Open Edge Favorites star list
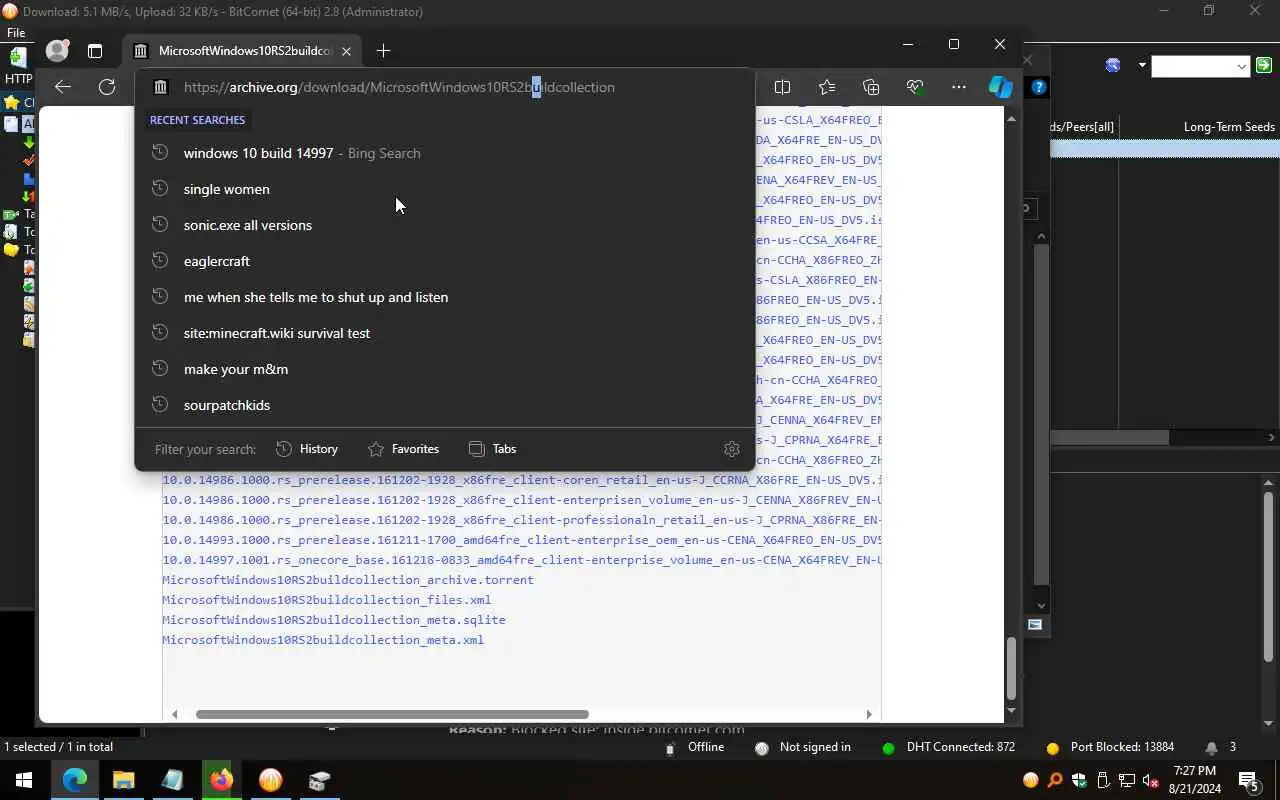This screenshot has height=800, width=1280. click(827, 87)
